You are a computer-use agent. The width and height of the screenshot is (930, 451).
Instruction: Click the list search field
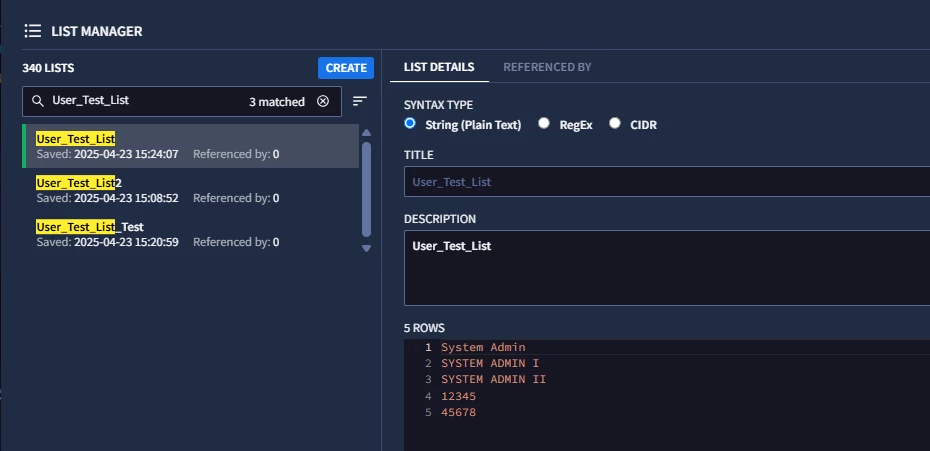[x=181, y=101]
